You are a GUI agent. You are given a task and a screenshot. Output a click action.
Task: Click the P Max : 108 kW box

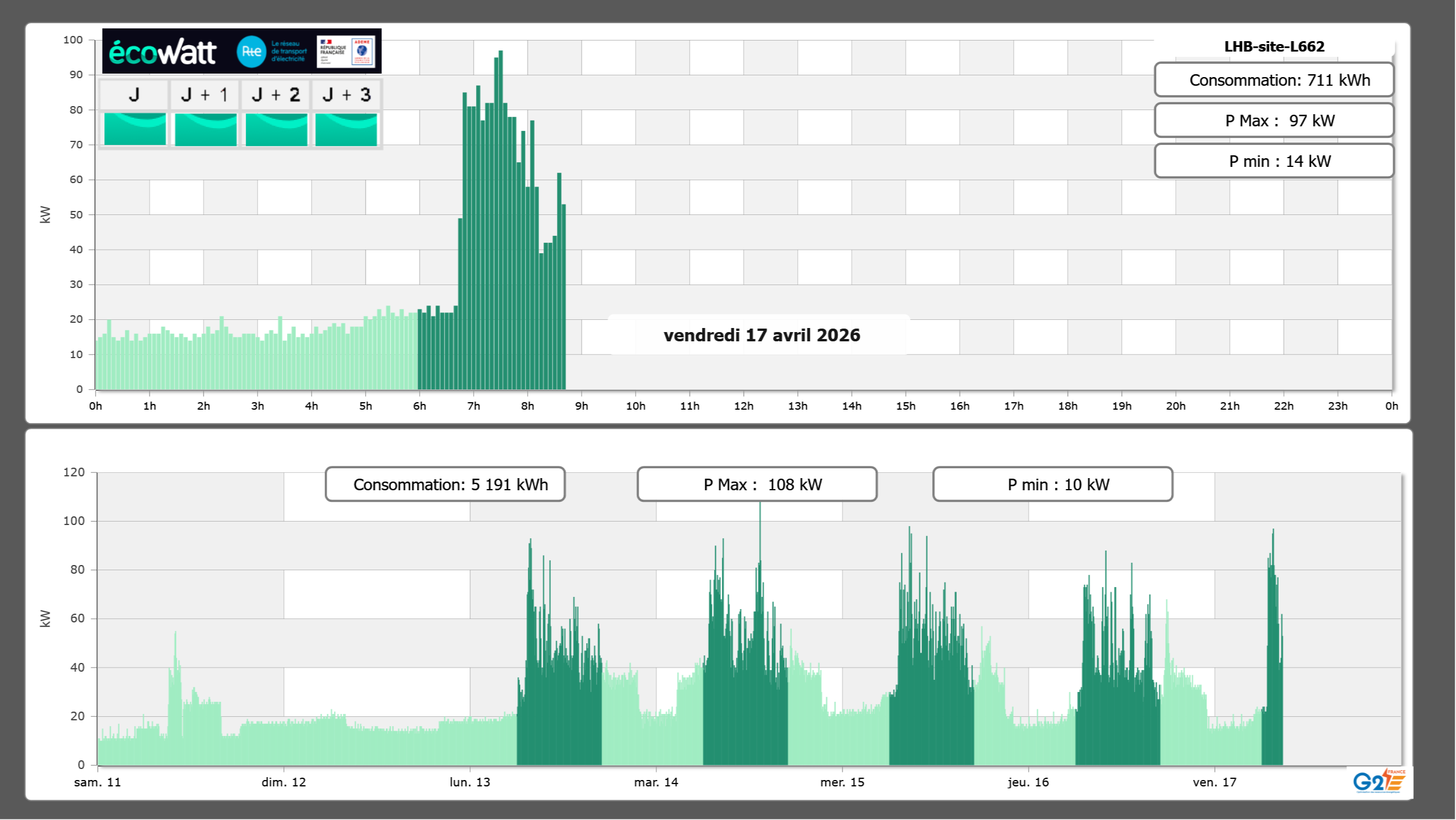[x=757, y=484]
